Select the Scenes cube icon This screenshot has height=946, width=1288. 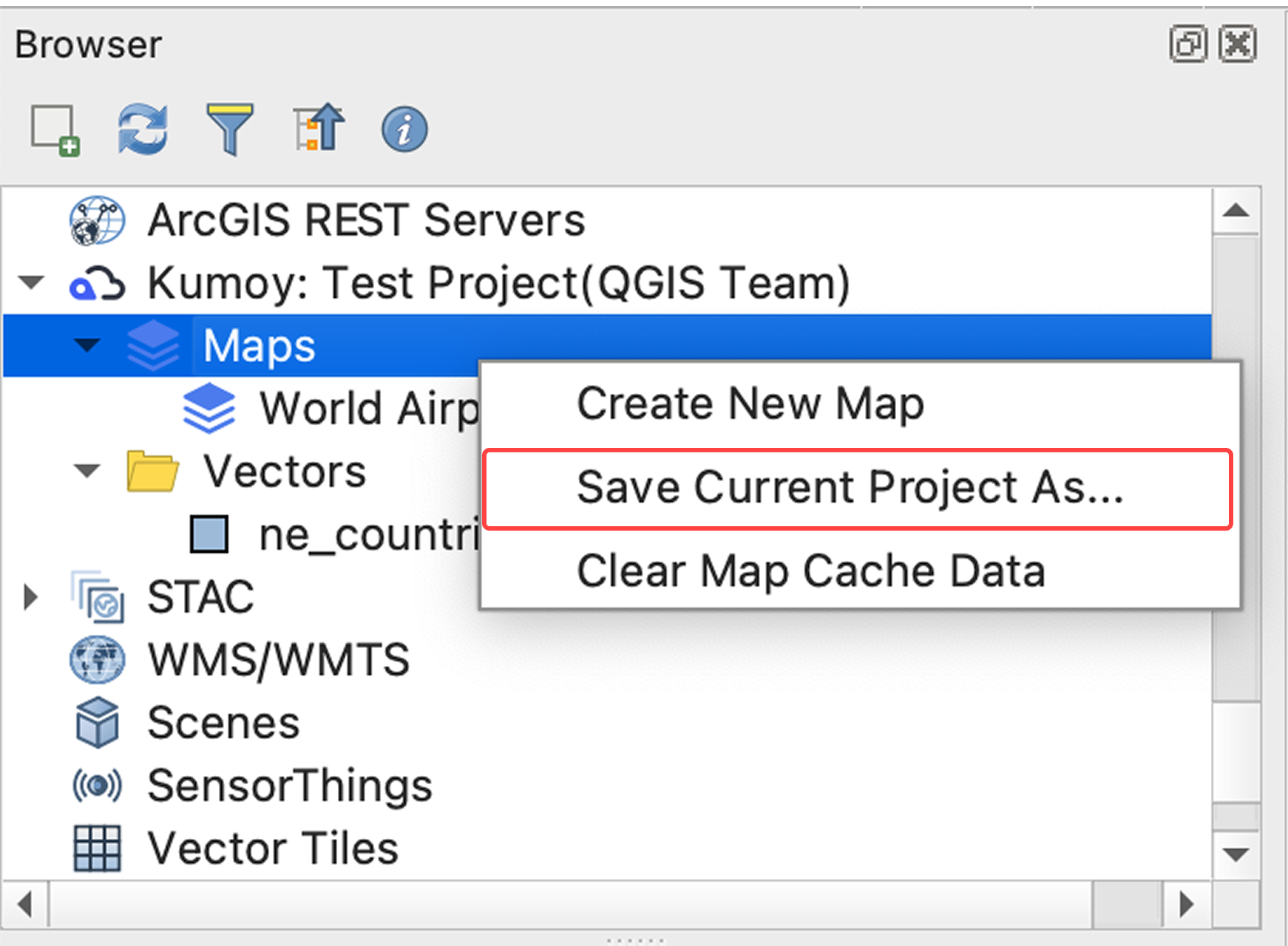click(x=96, y=723)
